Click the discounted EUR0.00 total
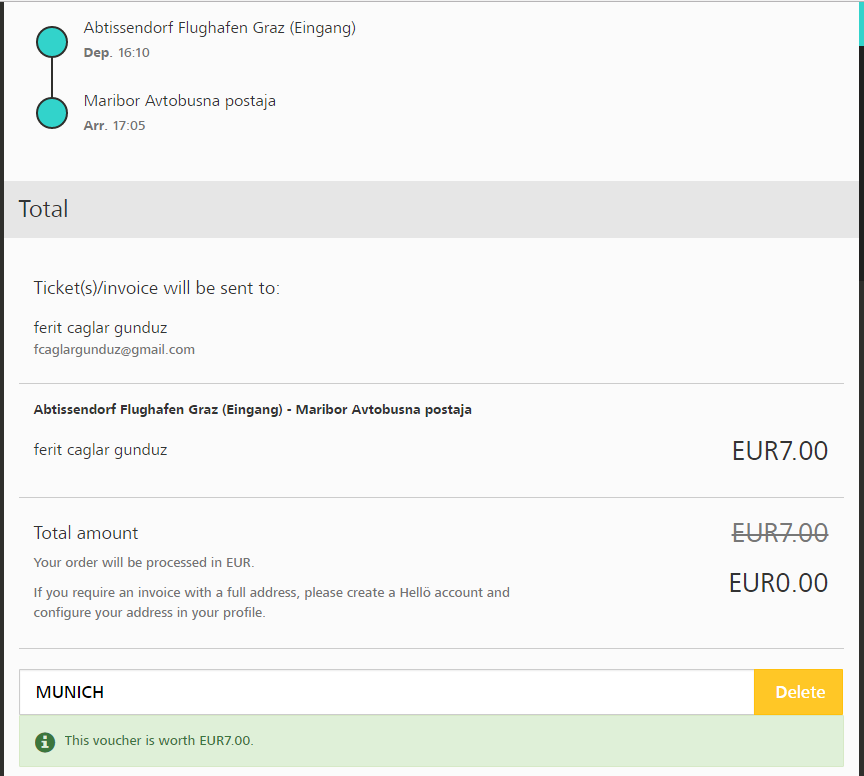Image resolution: width=864 pixels, height=776 pixels. pos(778,582)
